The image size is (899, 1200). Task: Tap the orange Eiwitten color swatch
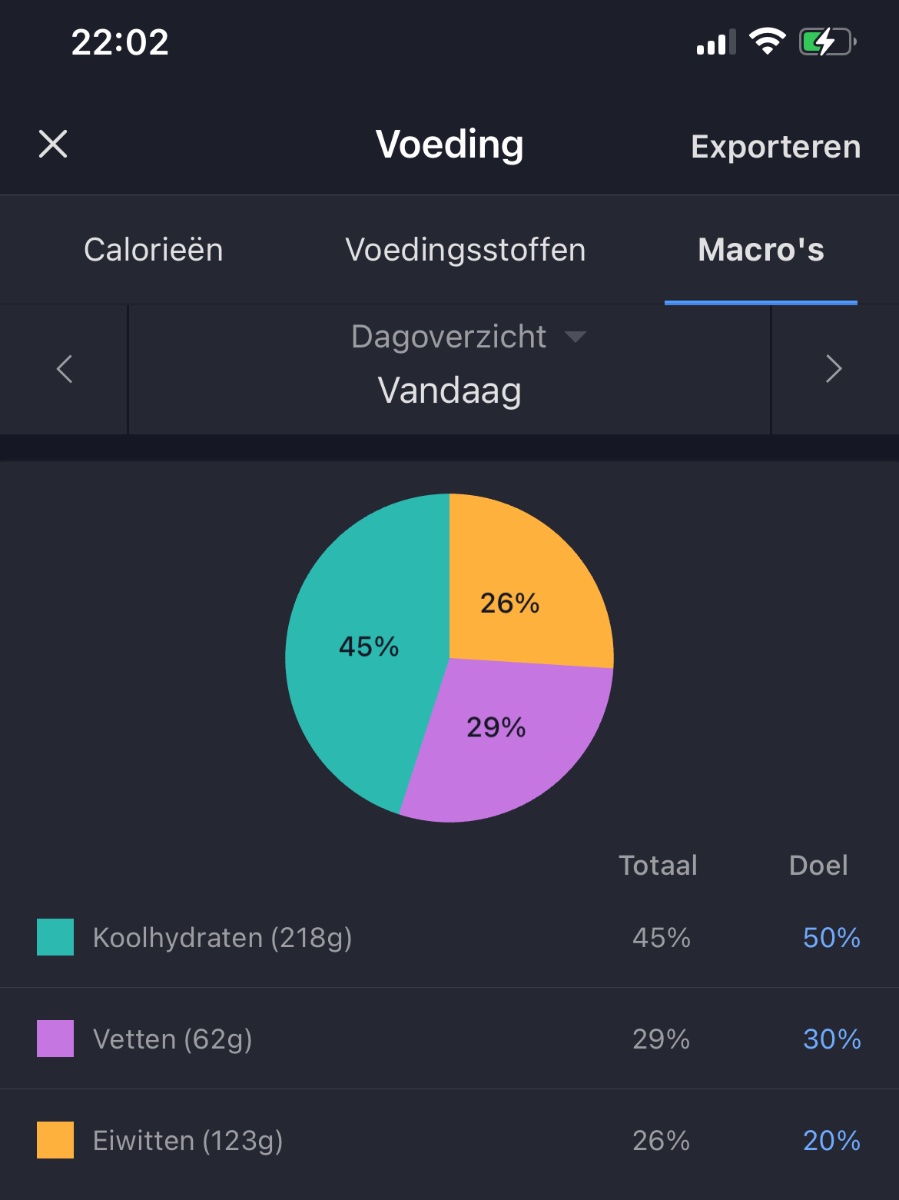(x=55, y=1140)
